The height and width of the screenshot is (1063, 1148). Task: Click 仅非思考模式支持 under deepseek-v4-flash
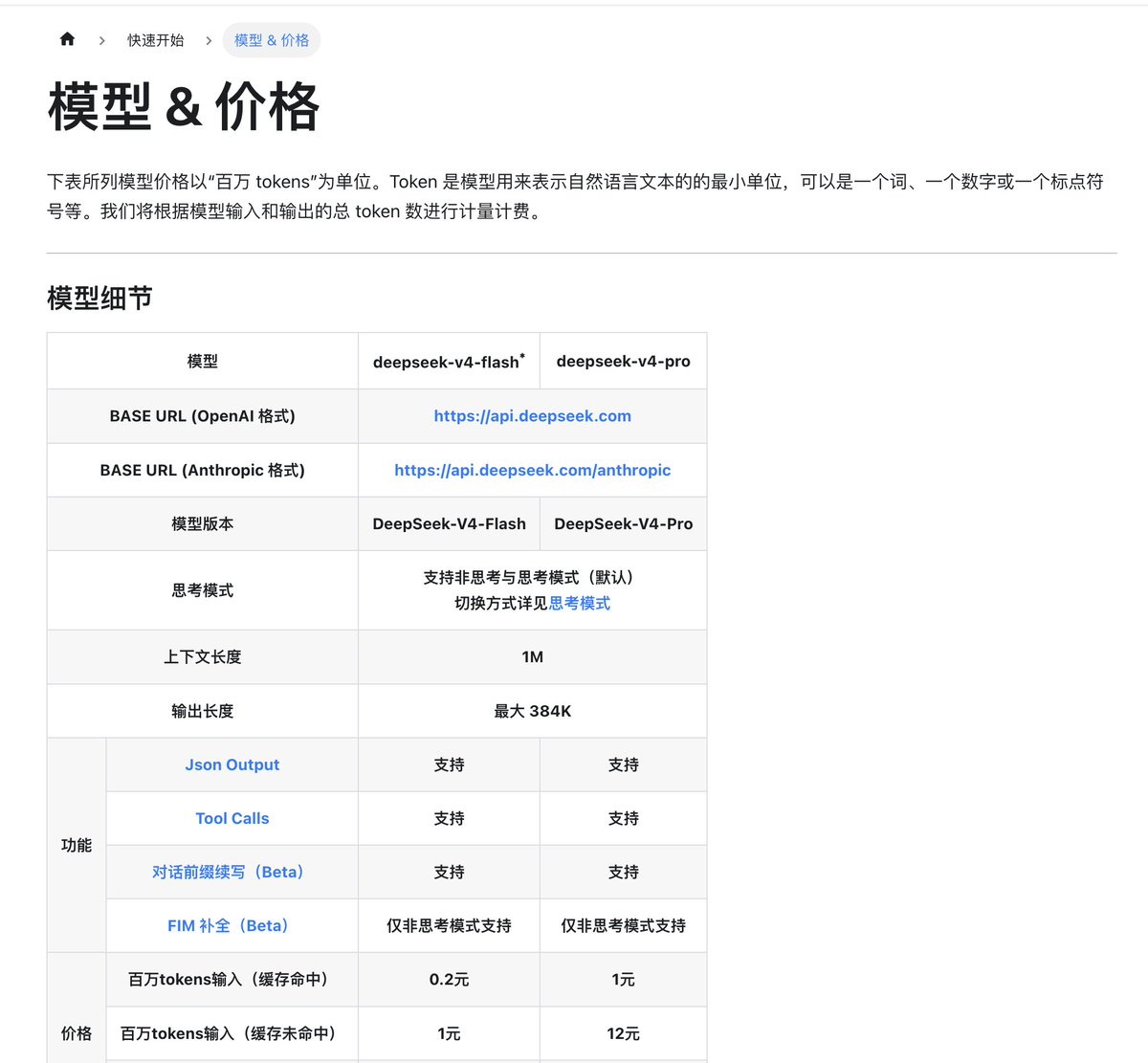(x=449, y=925)
